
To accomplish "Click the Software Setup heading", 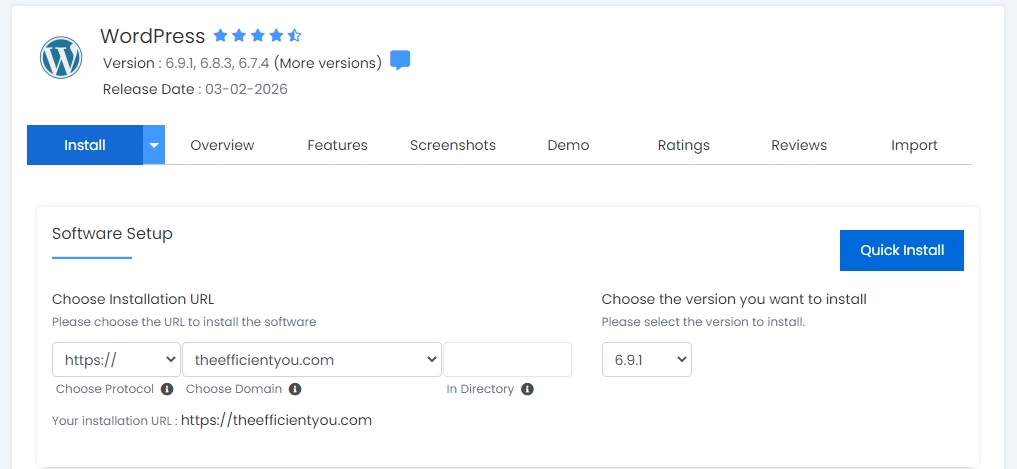I will coord(112,234).
